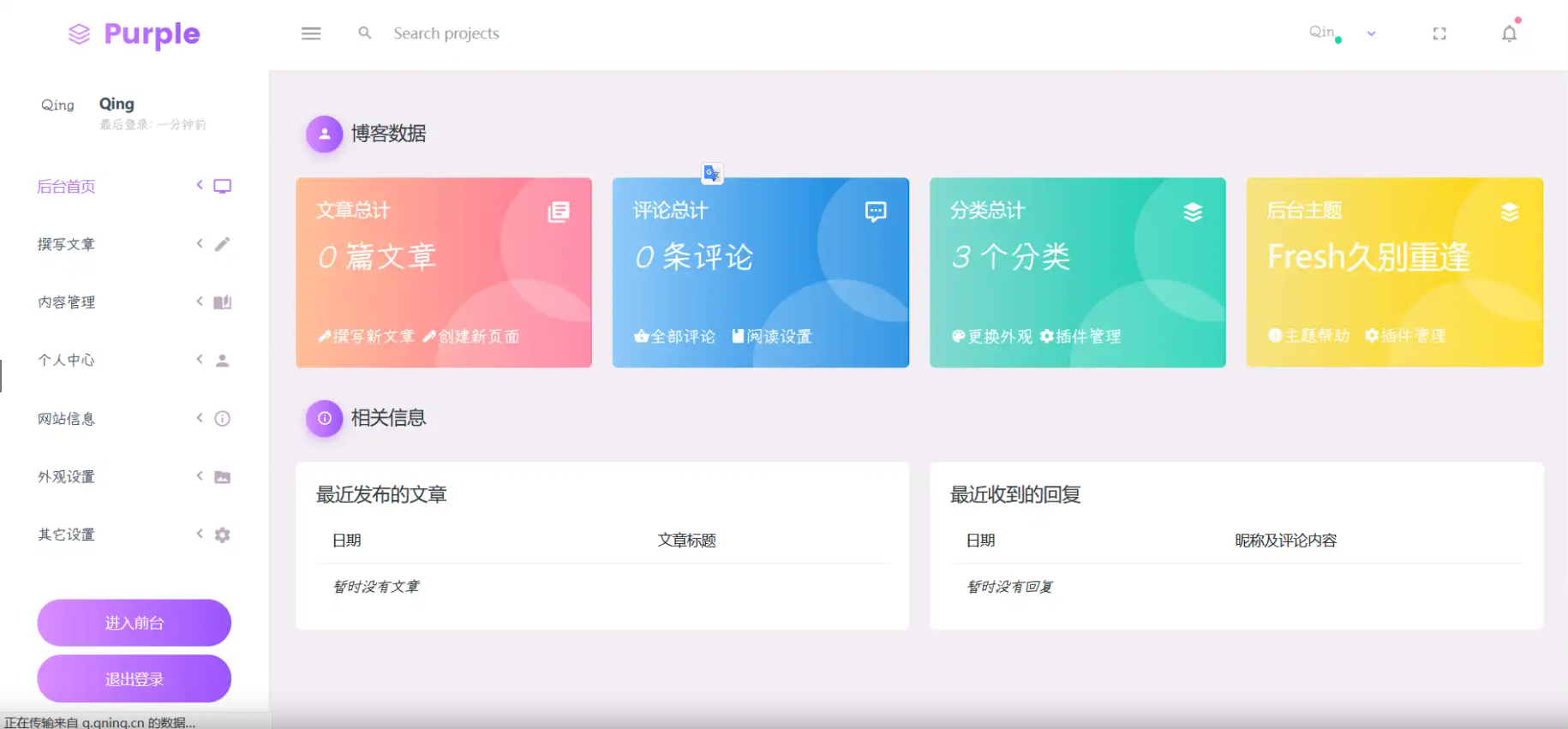Screen dimensions: 1568x729
Task: Click the search magnifier icon
Action: [x=365, y=33]
